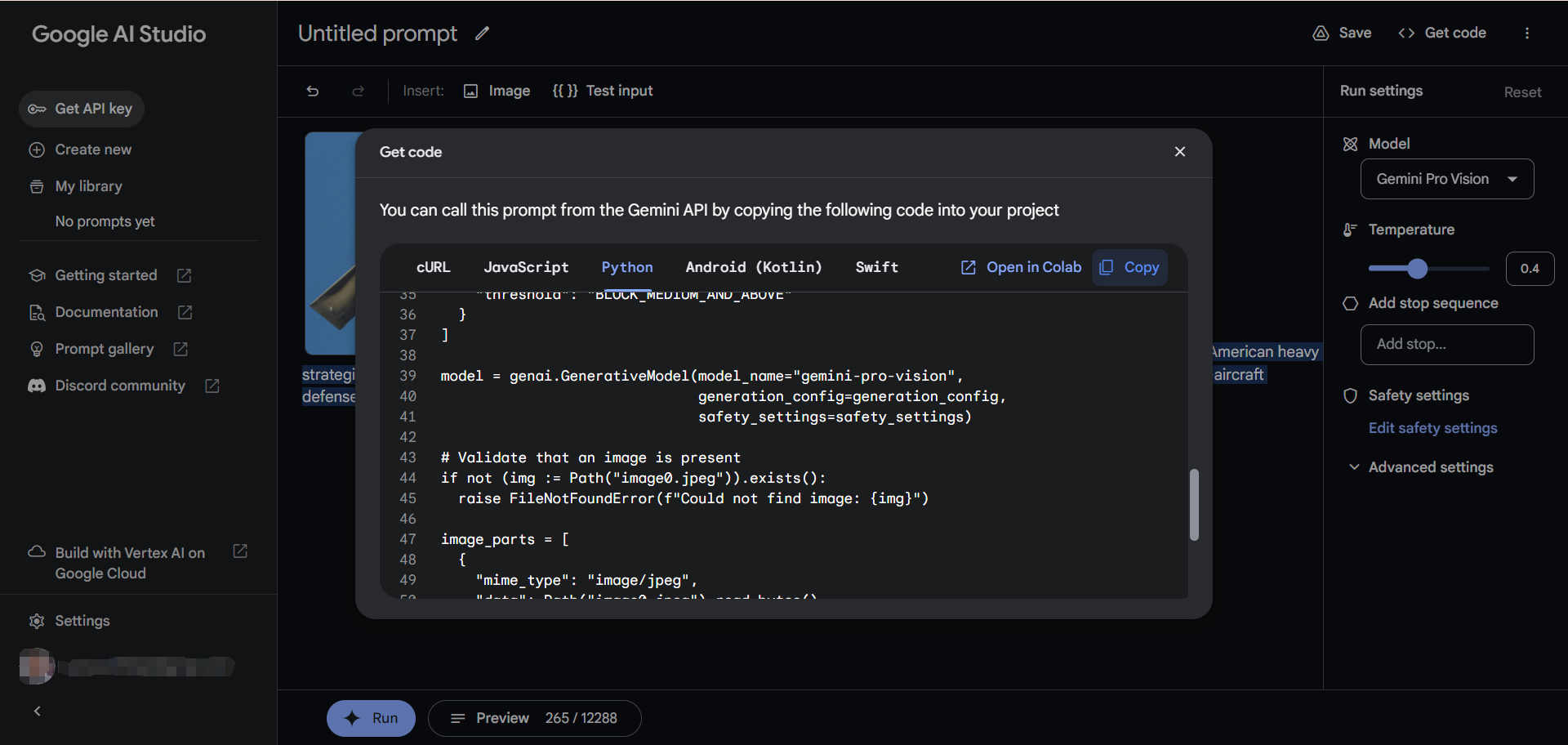Click the Temperature slider handle
The width and height of the screenshot is (1568, 745).
(x=1418, y=268)
